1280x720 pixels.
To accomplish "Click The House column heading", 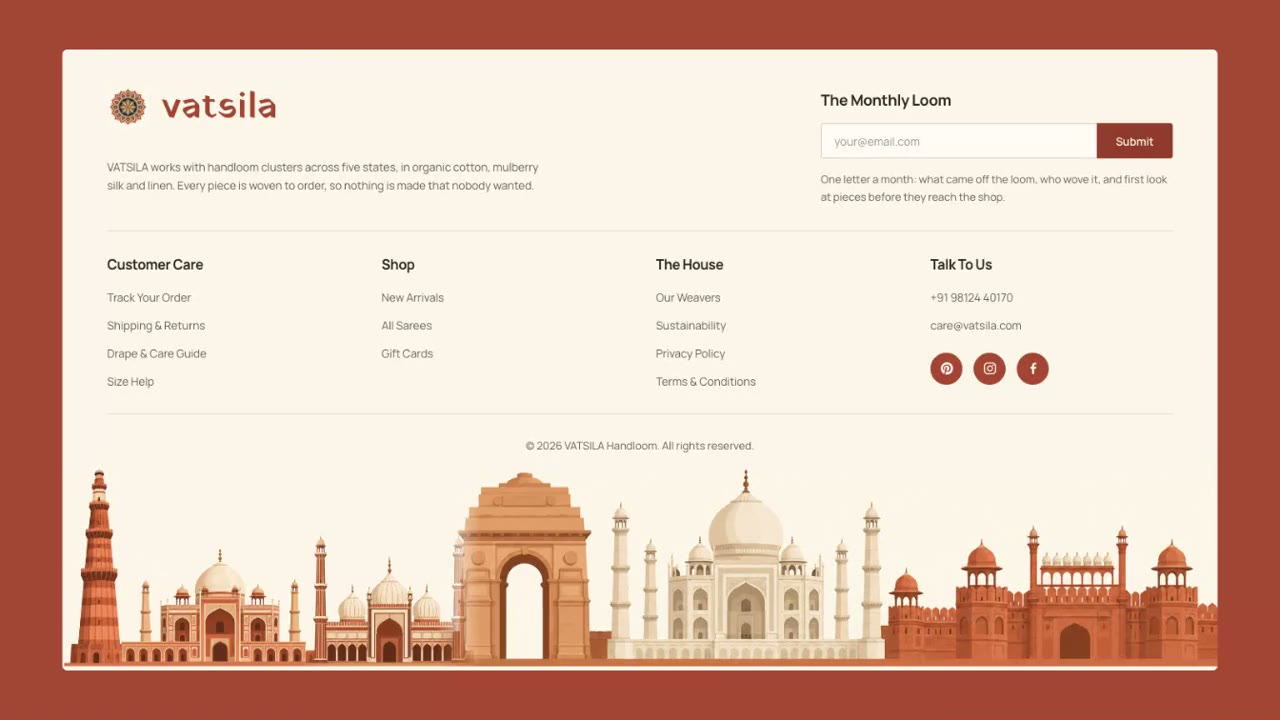I will click(x=689, y=265).
